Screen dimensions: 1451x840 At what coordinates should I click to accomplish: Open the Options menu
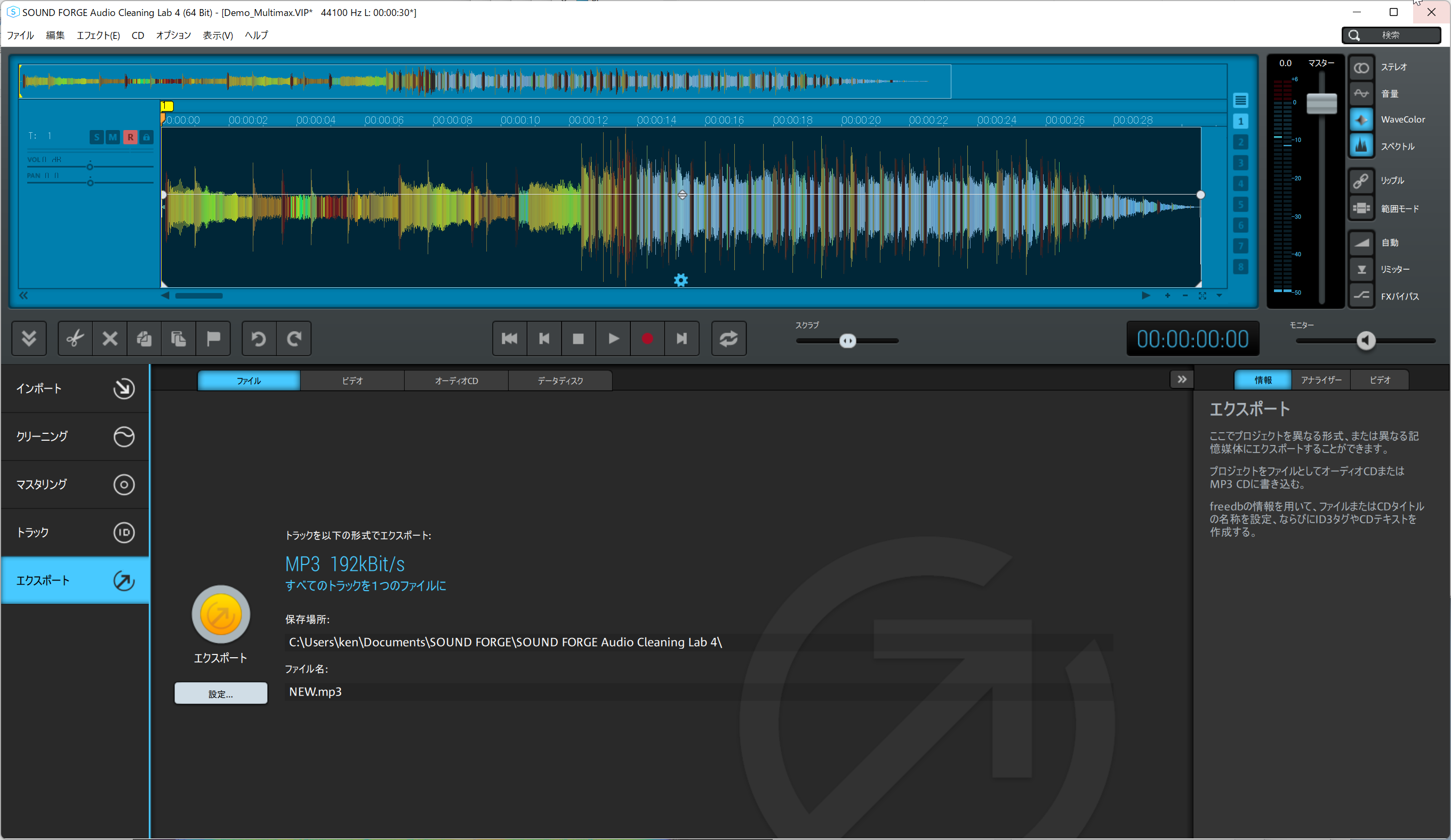pyautogui.click(x=173, y=35)
